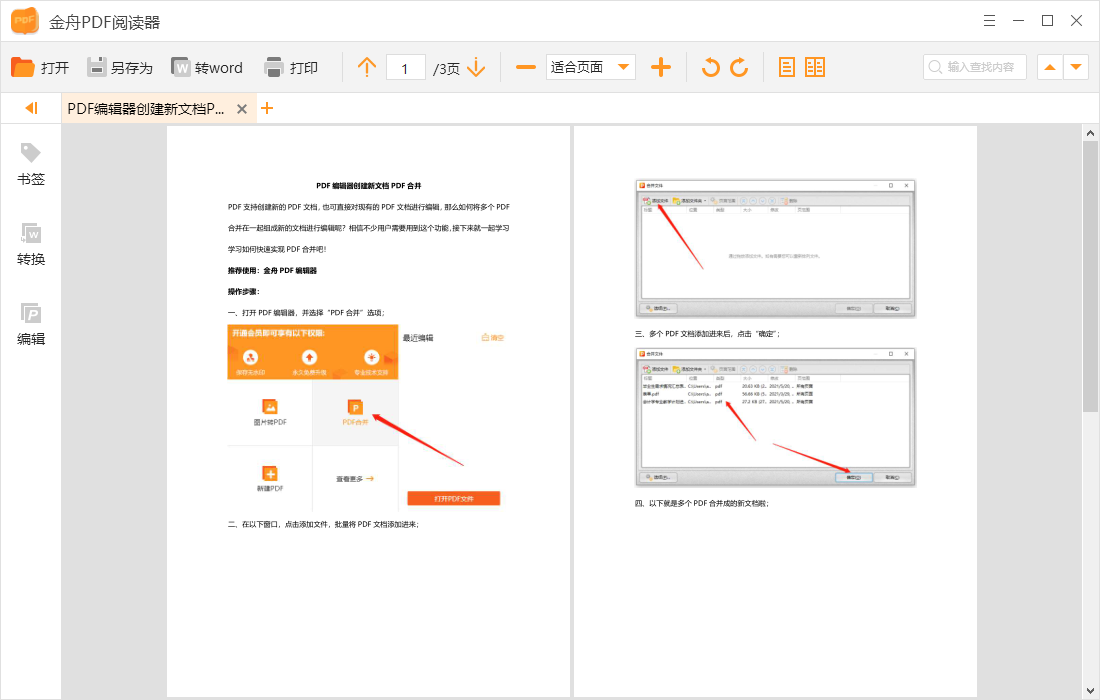
Task: Go to previous page with up arrow
Action: [367, 67]
